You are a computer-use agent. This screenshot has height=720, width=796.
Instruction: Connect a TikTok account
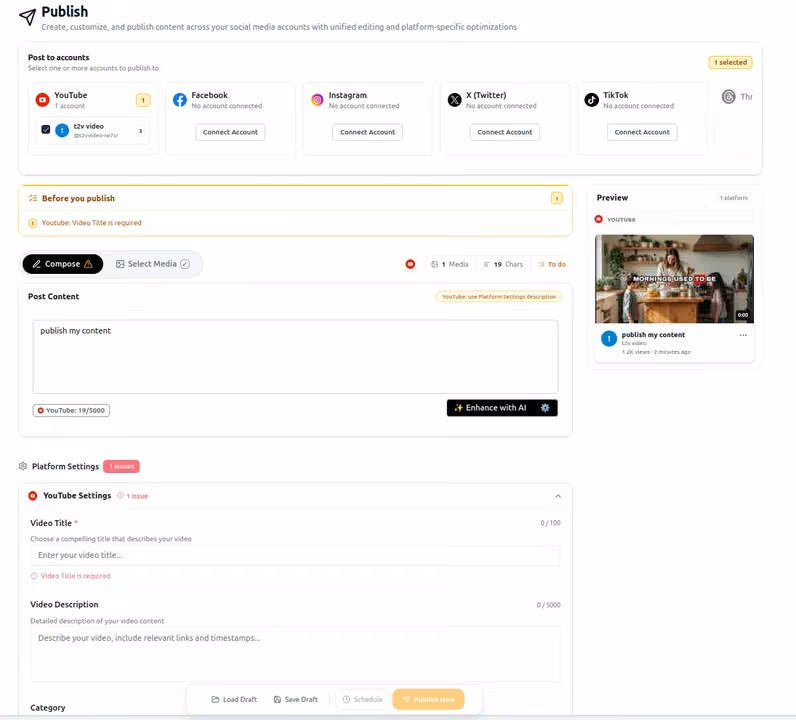click(642, 132)
